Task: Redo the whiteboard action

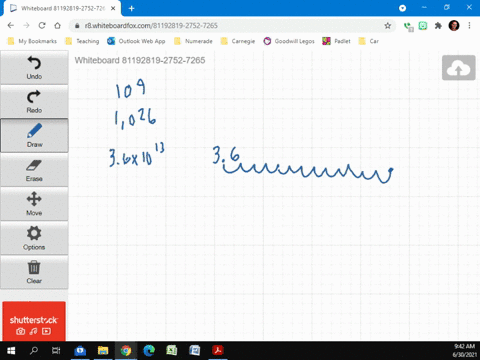Action: 34,101
